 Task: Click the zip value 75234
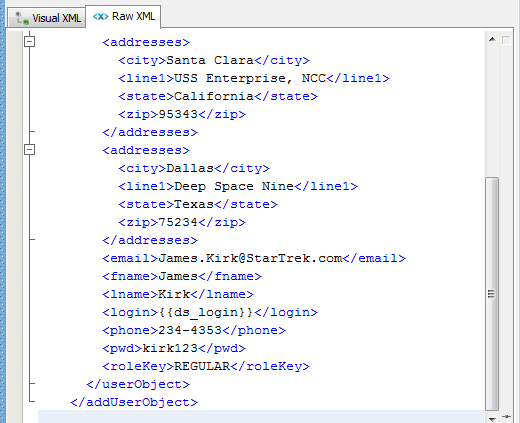[x=178, y=222]
